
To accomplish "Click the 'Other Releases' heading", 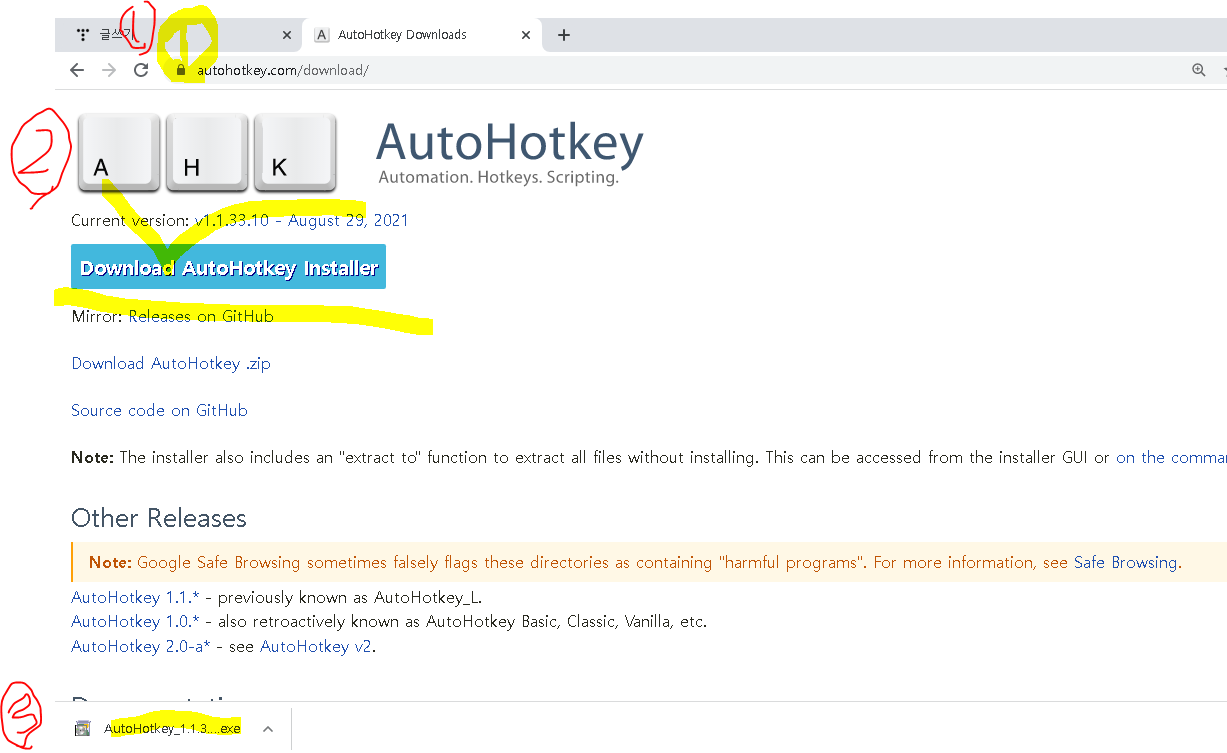I will pyautogui.click(x=159, y=518).
